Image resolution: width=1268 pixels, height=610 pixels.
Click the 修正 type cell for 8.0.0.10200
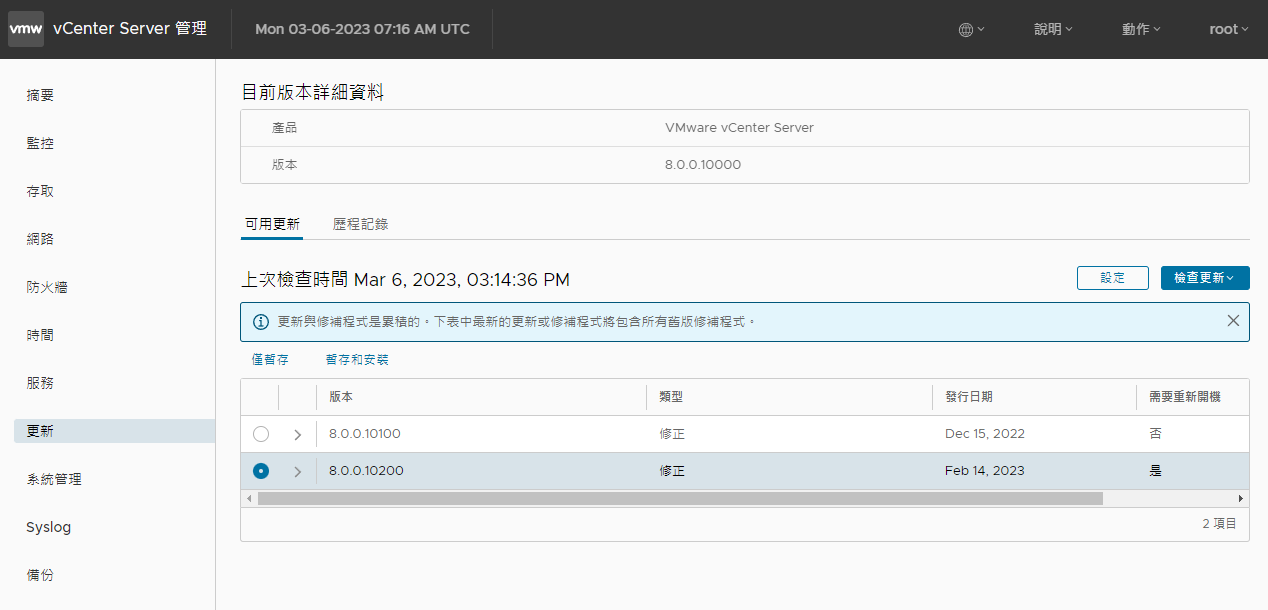click(672, 471)
